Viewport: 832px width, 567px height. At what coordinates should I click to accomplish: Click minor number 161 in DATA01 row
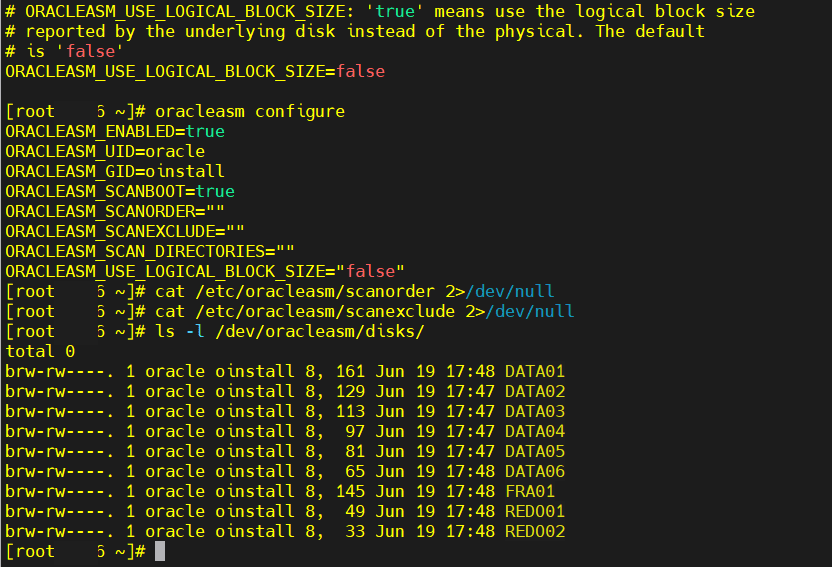[350, 371]
